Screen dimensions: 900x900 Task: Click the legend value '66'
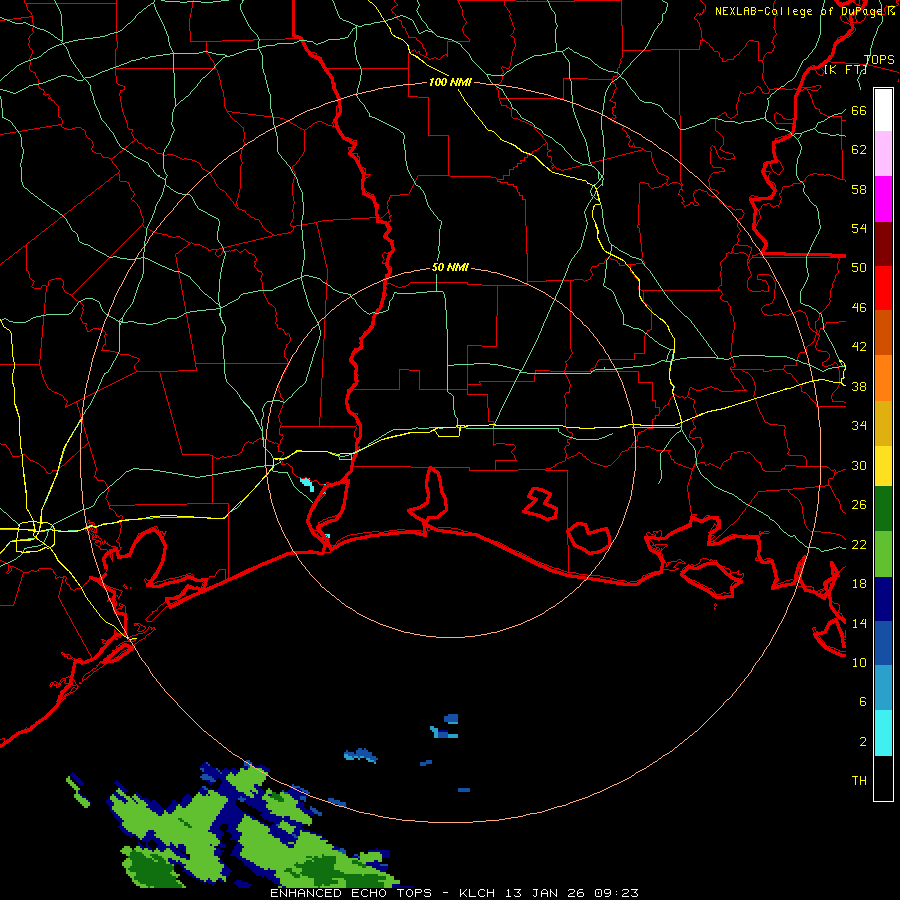point(859,110)
